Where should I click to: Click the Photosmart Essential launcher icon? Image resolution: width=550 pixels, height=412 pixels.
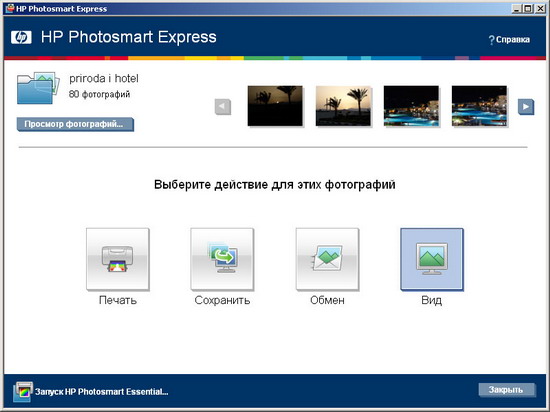click(23, 391)
